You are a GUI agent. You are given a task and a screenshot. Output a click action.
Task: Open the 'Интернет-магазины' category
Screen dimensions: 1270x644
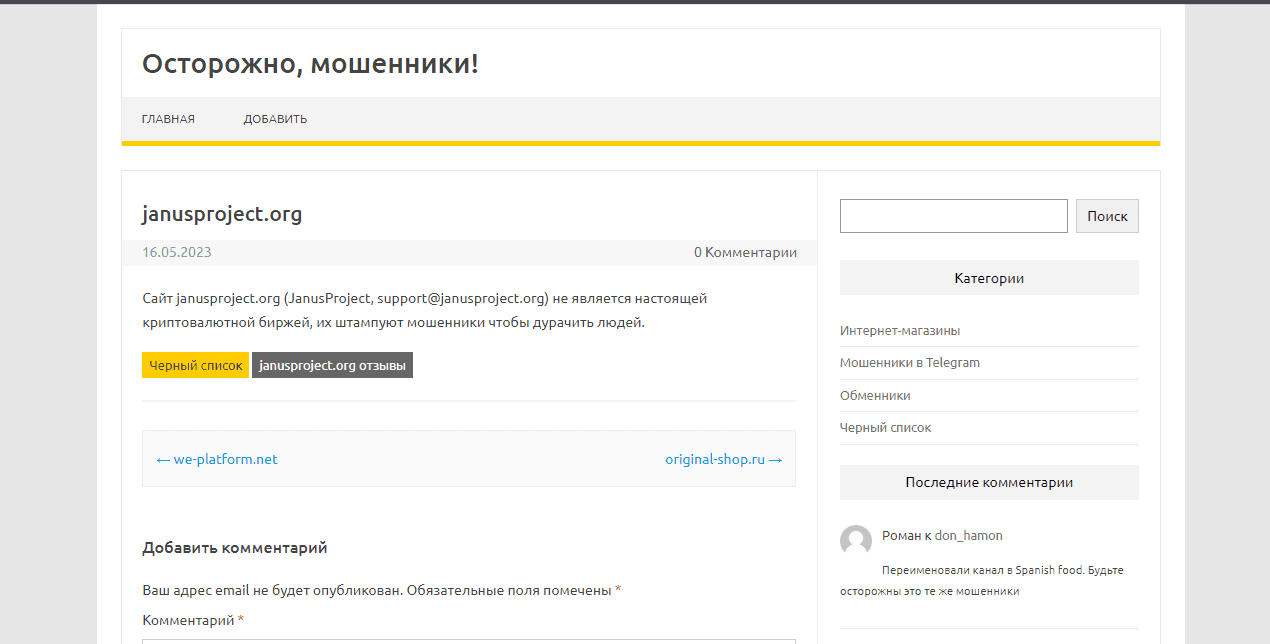coord(899,330)
